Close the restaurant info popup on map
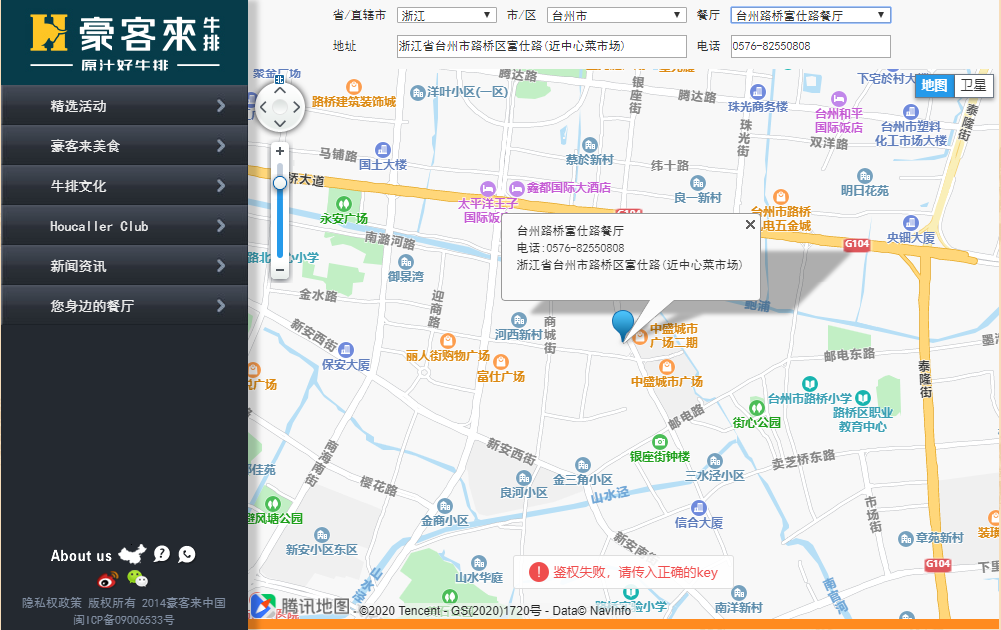 750,225
